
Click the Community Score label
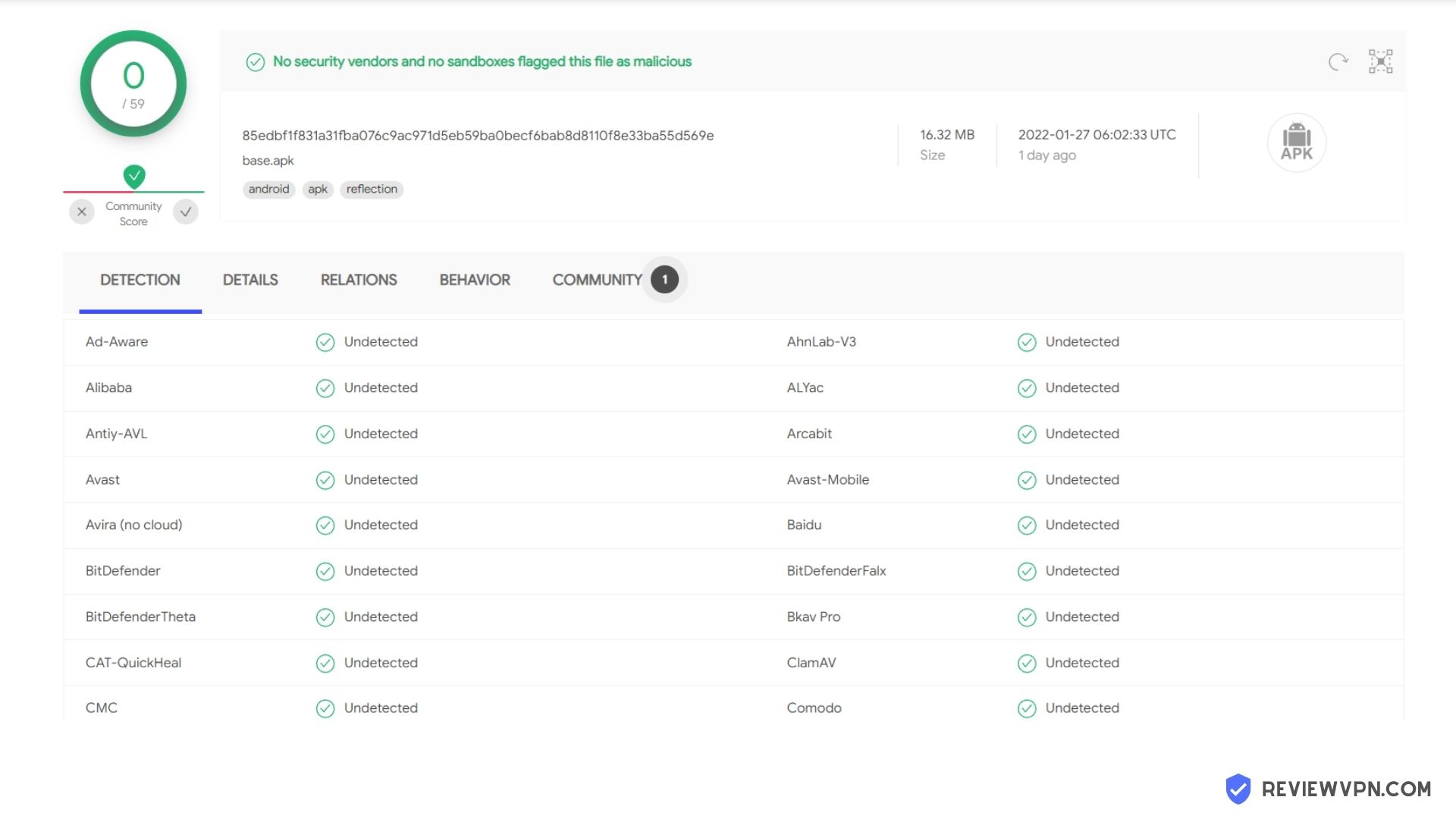click(x=133, y=214)
